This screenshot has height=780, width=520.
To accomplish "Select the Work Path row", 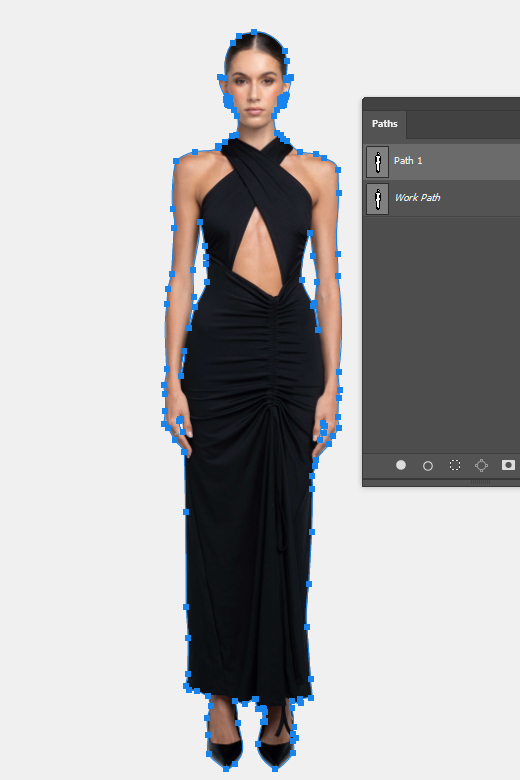I will click(x=442, y=198).
